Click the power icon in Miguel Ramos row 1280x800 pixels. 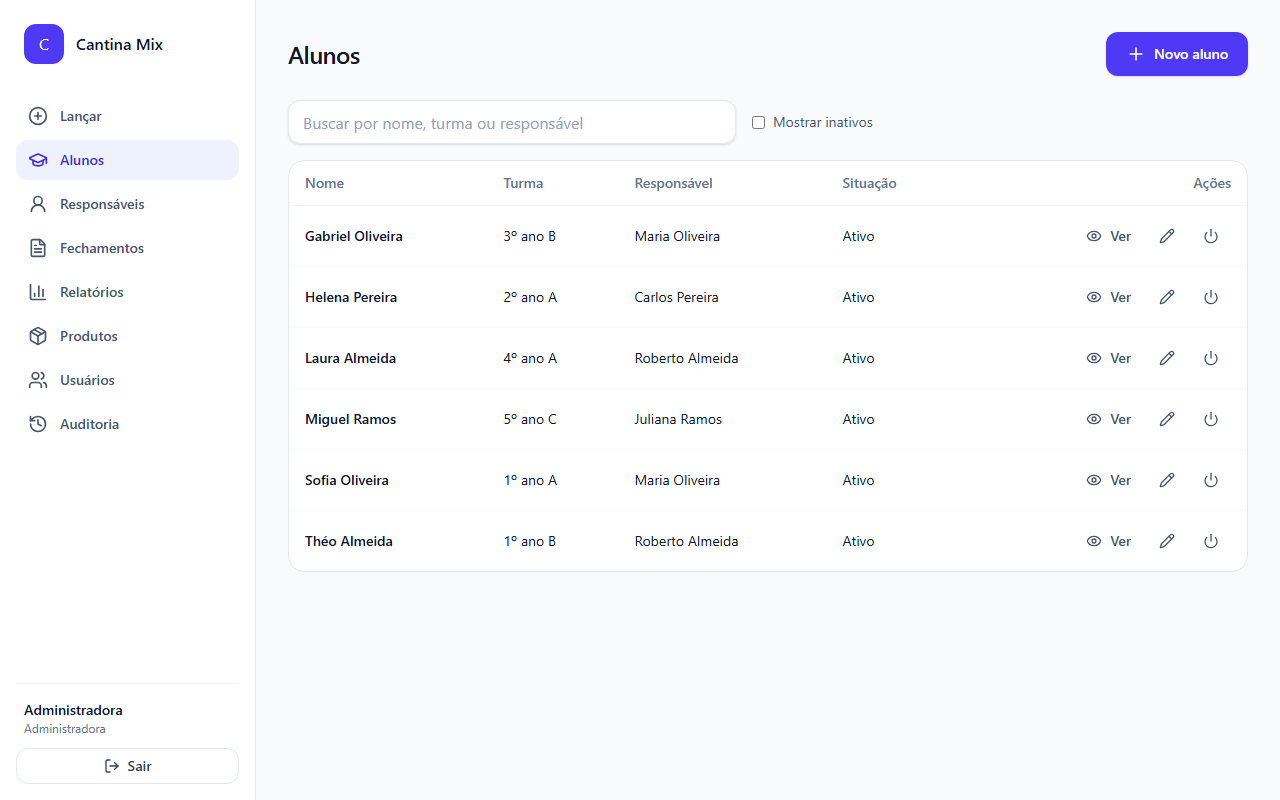coord(1211,419)
